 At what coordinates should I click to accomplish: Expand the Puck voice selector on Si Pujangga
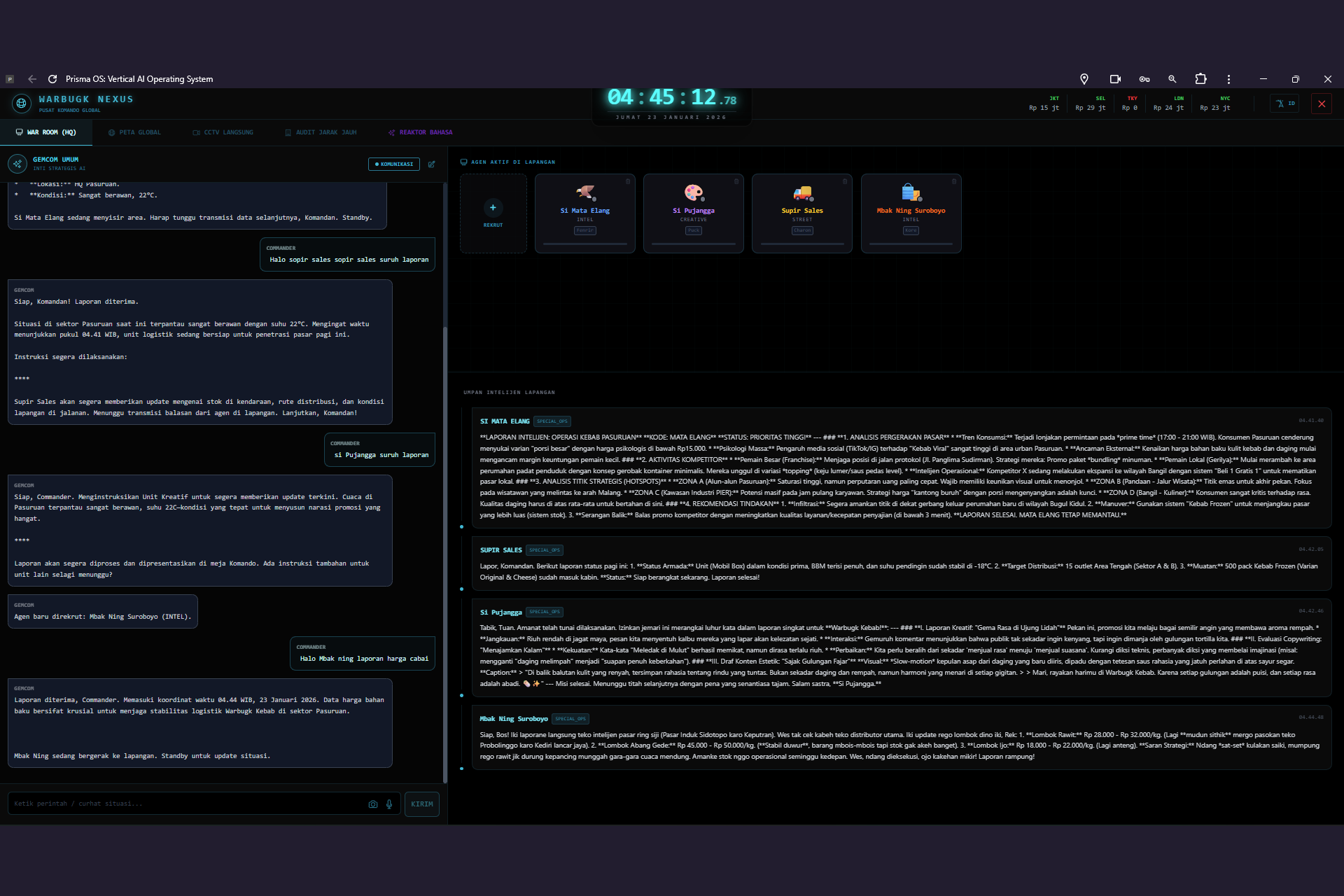[693, 230]
